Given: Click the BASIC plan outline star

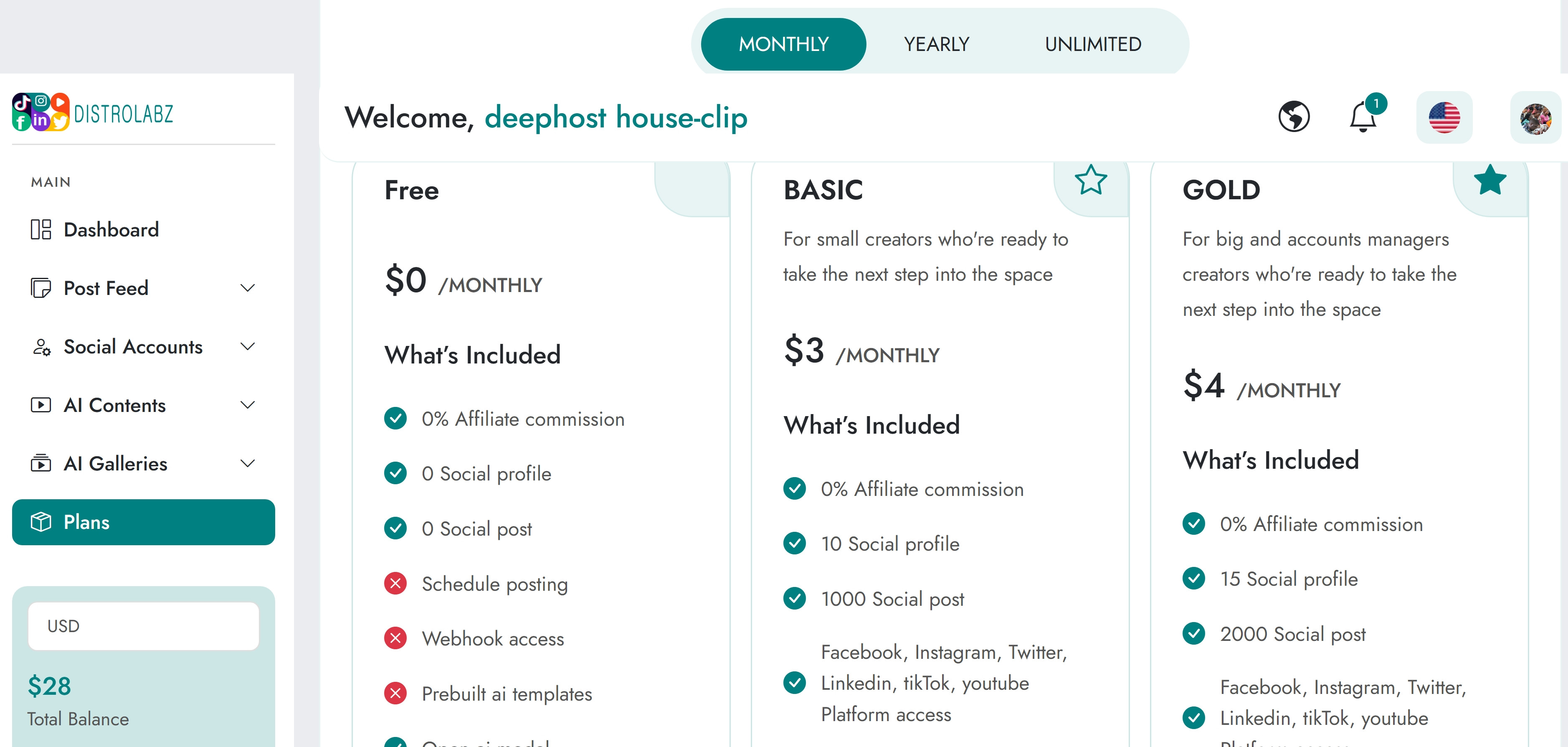Looking at the screenshot, I should [1090, 180].
